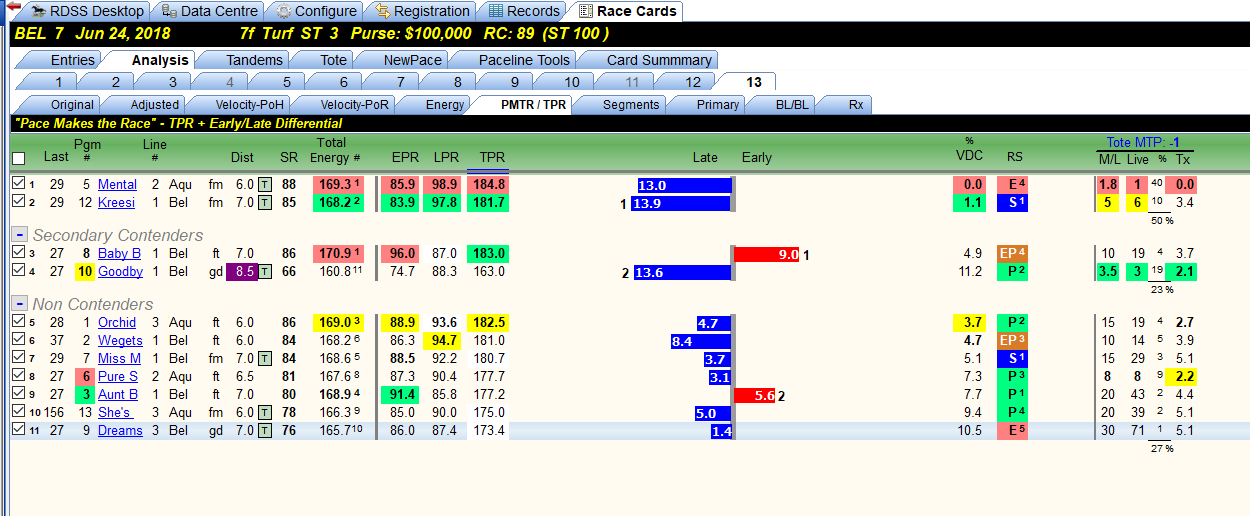
Task: Click the 170.9 Total Energy cell for Baby B
Action: (x=338, y=254)
